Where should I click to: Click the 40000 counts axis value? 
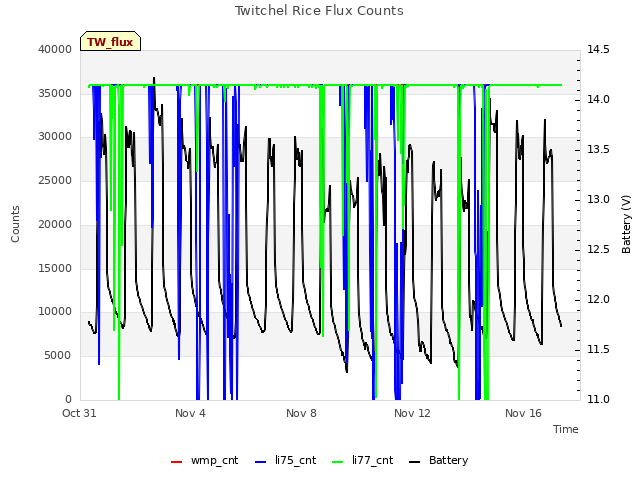(55, 49)
